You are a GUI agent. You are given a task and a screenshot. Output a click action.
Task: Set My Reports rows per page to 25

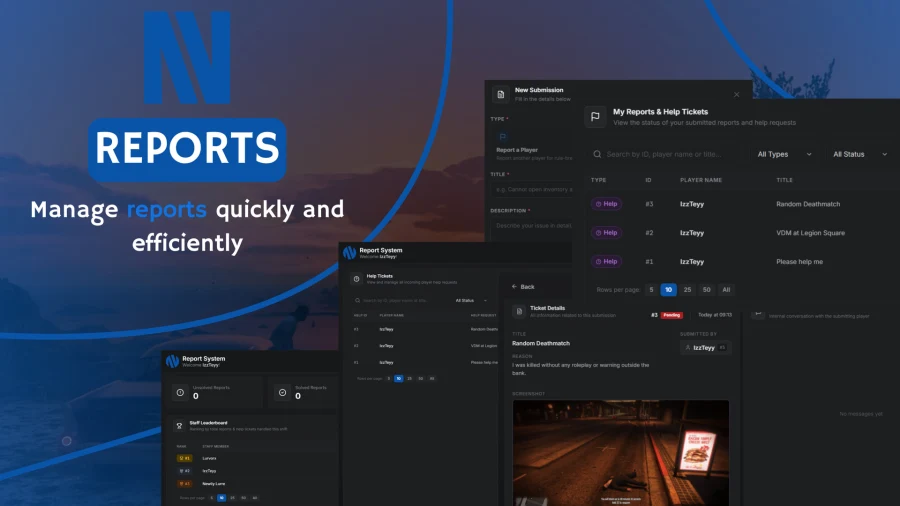(687, 290)
